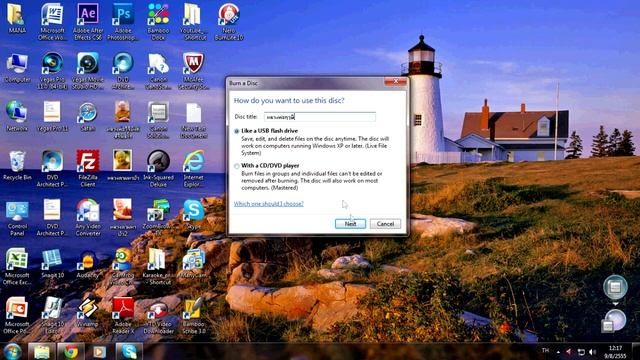Select the Winamp desktop icon
640x360 pixels.
click(88, 312)
